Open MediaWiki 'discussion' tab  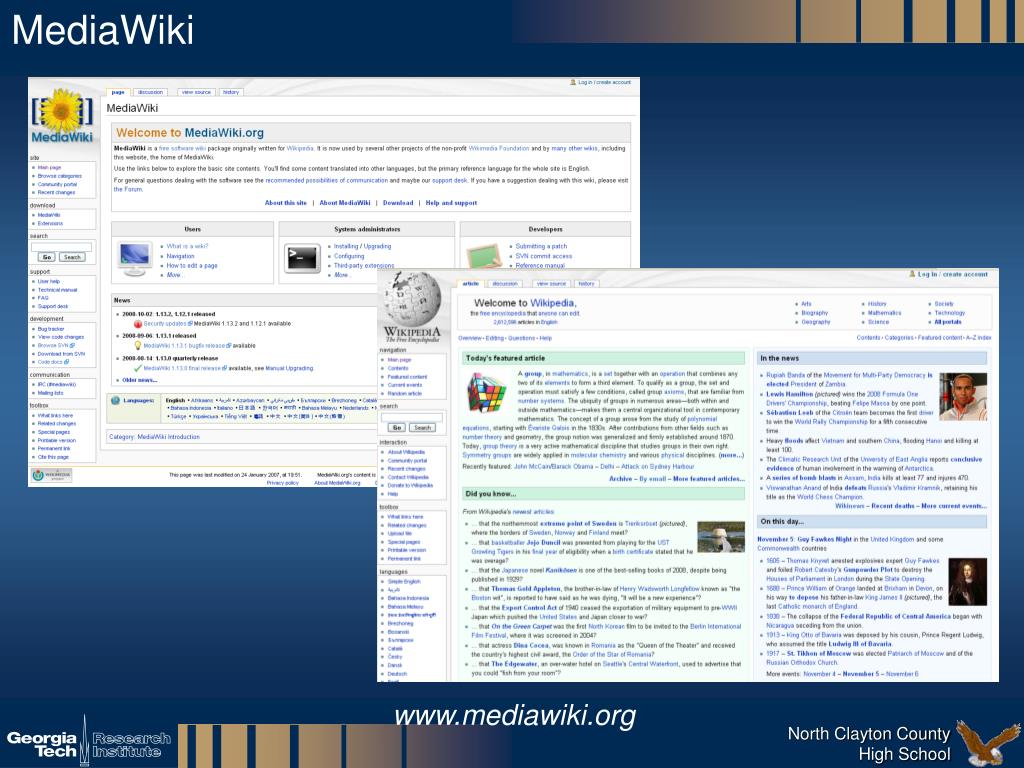(150, 92)
